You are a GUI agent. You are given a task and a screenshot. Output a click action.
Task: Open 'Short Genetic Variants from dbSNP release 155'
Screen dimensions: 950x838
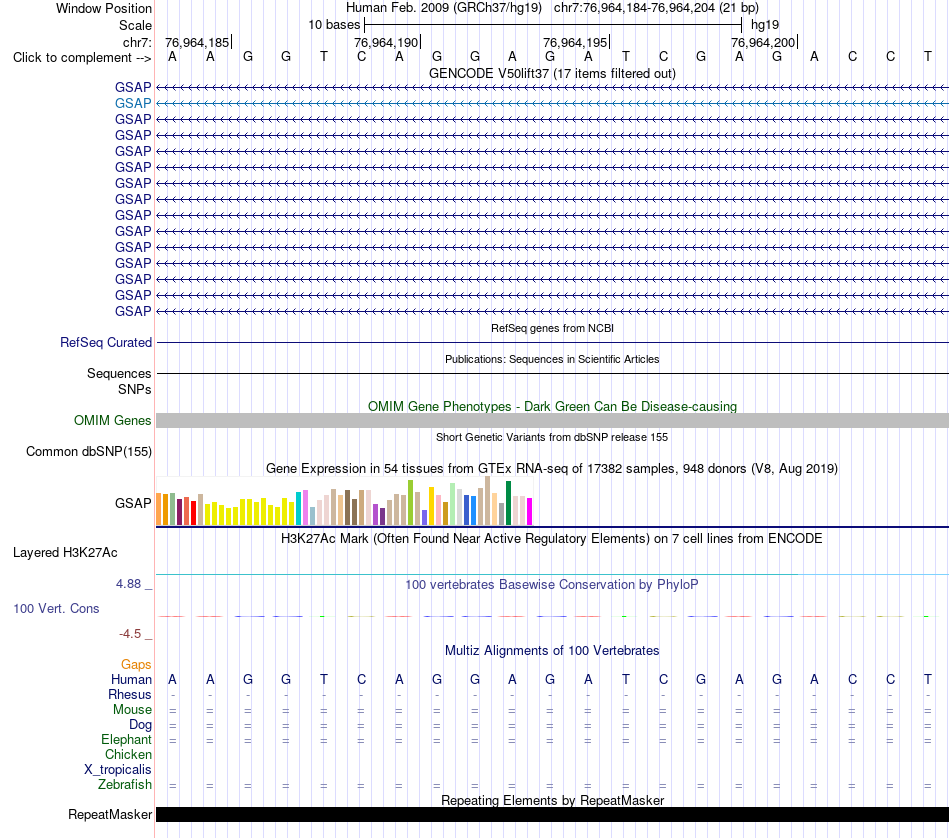pos(552,437)
